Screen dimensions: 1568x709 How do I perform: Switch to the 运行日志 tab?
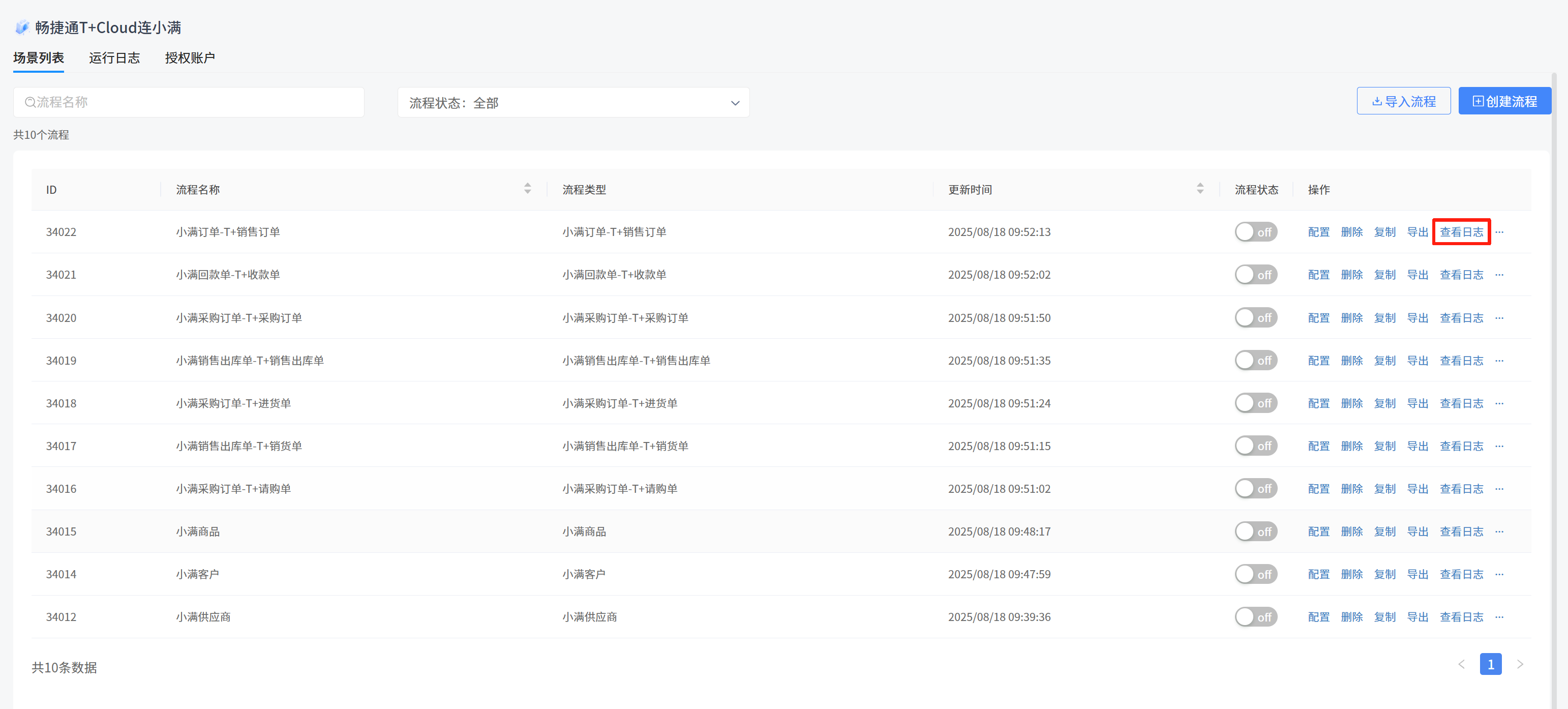tap(114, 58)
